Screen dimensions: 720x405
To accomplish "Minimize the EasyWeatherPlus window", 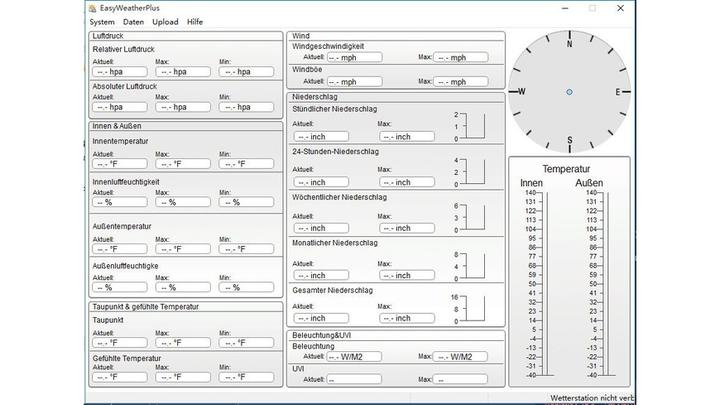I will click(x=565, y=8).
